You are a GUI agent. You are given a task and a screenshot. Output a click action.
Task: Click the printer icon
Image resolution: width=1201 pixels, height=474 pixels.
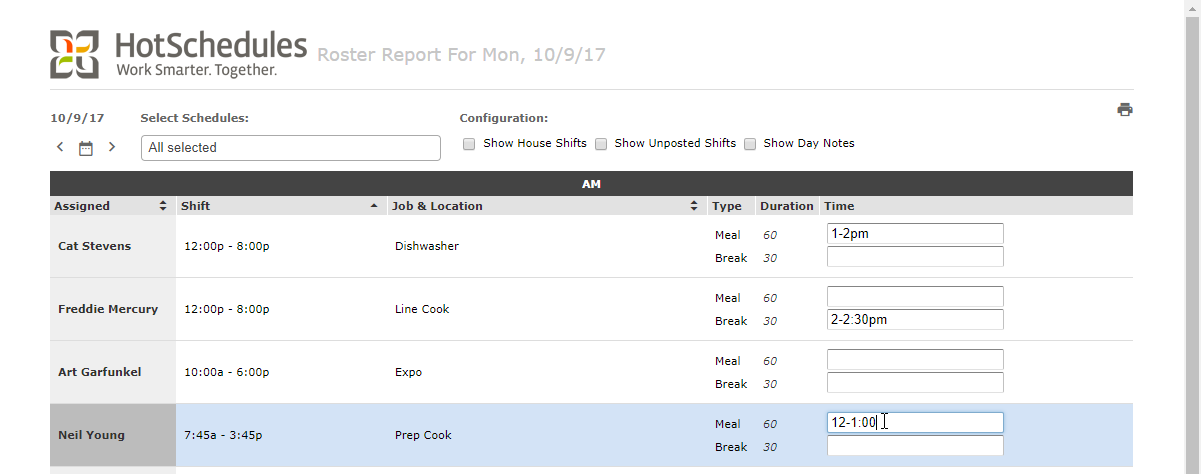coord(1125,110)
